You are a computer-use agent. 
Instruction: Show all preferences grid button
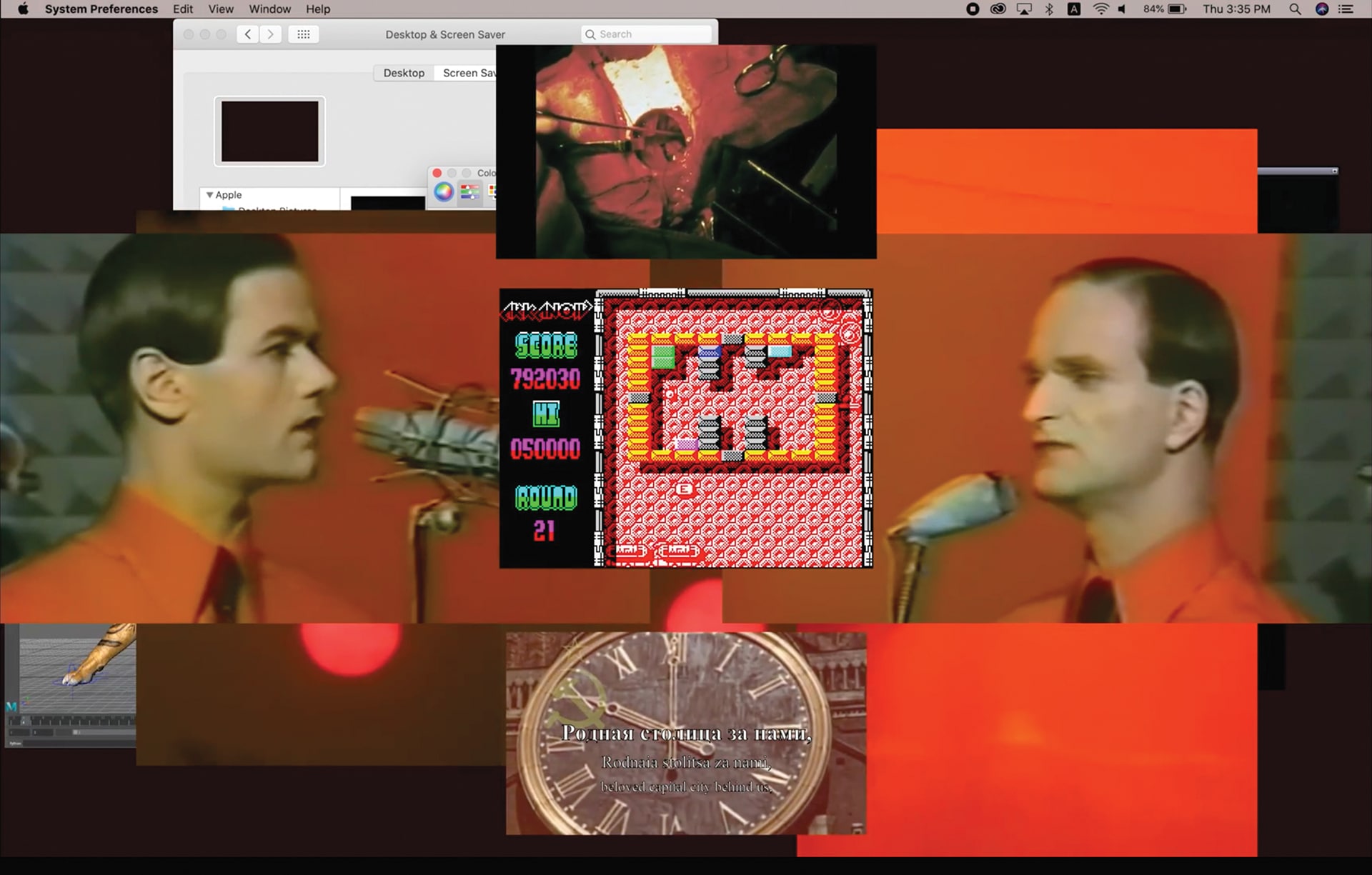click(303, 34)
